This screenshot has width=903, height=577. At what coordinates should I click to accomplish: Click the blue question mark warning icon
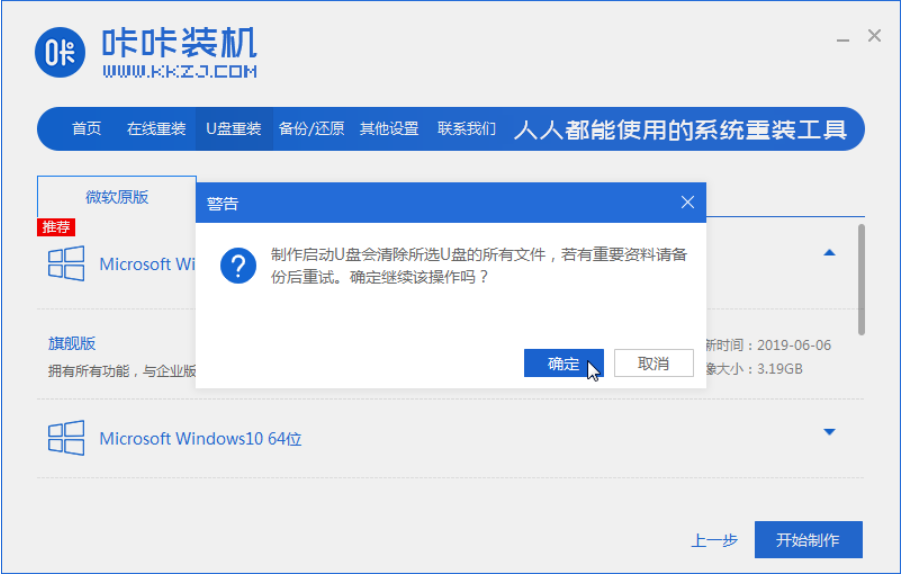[x=238, y=266]
